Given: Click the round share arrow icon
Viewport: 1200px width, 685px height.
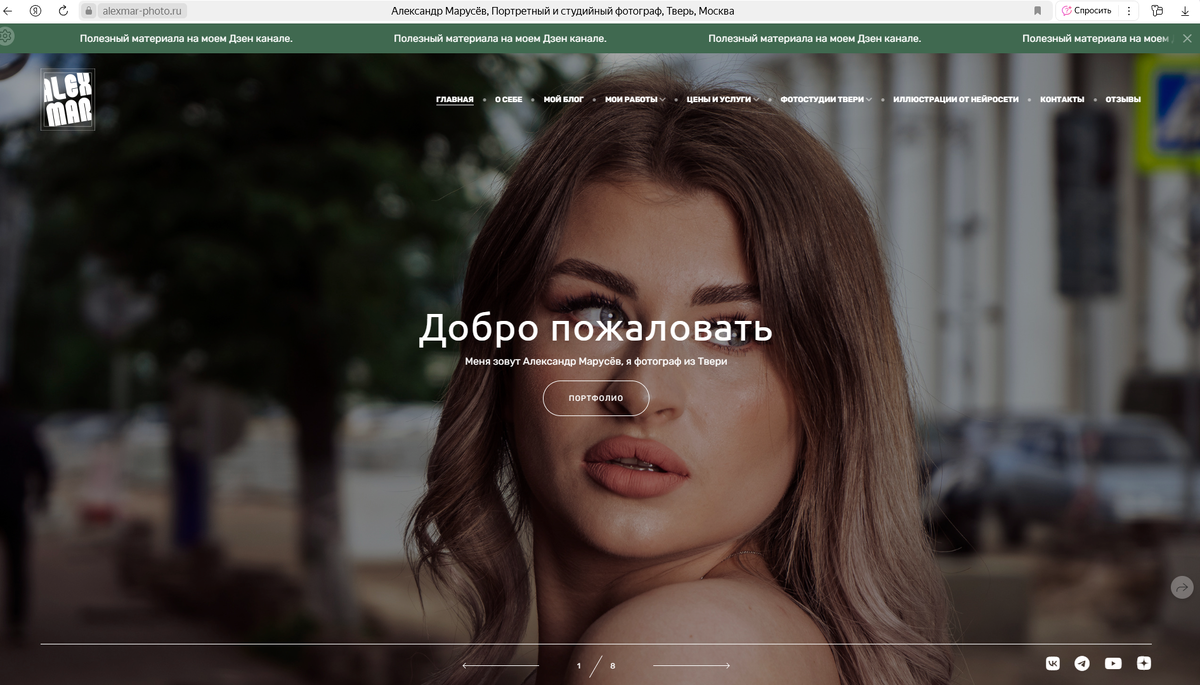Looking at the screenshot, I should 1182,587.
